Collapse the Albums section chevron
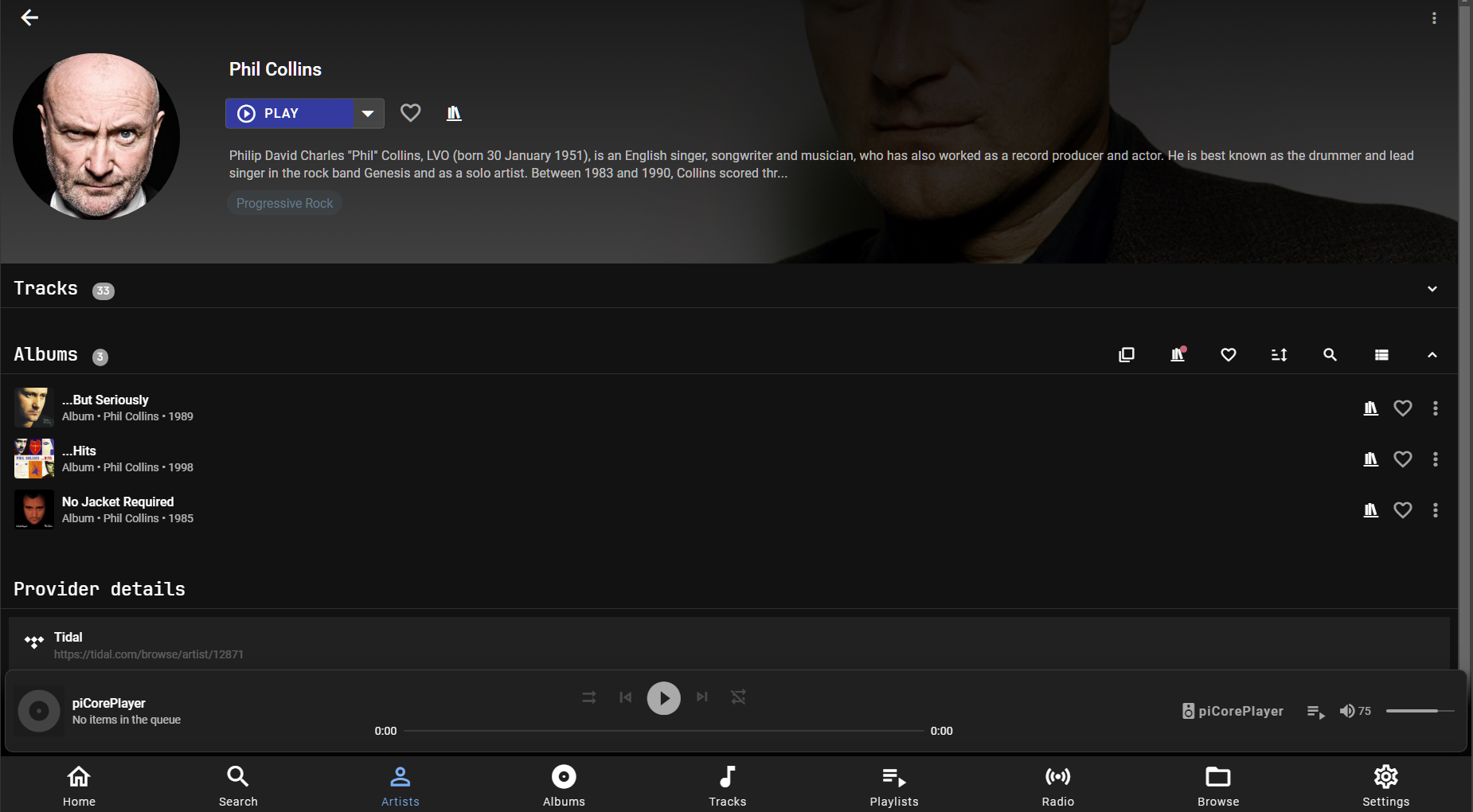 click(1431, 355)
